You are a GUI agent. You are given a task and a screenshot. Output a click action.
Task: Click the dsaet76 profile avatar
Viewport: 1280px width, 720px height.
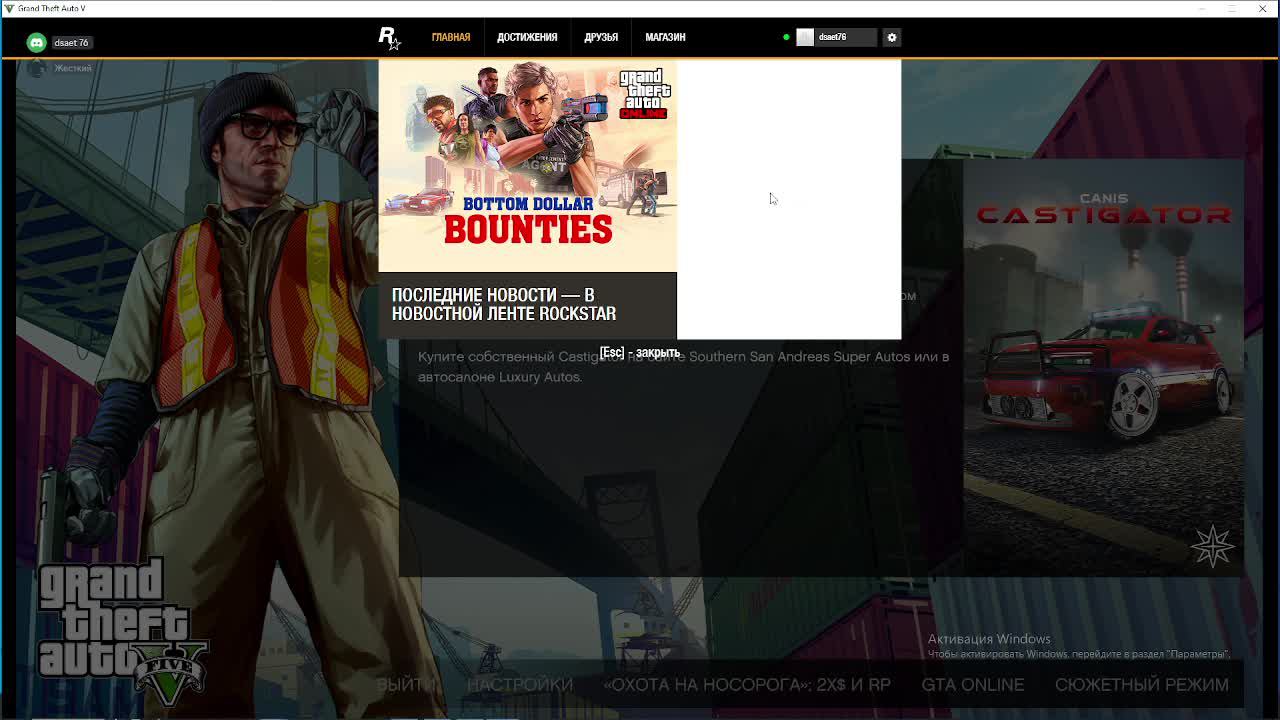(805, 37)
